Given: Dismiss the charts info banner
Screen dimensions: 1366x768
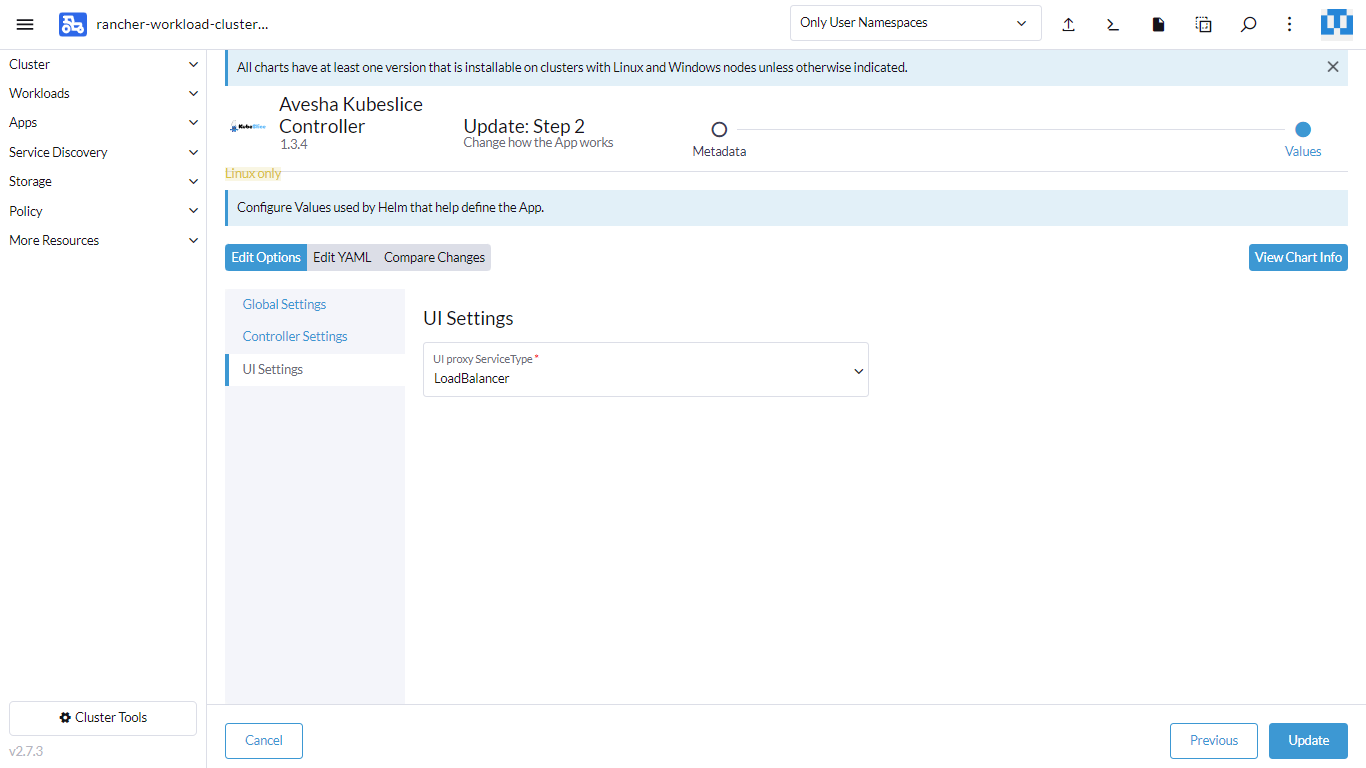Looking at the screenshot, I should point(1333,67).
